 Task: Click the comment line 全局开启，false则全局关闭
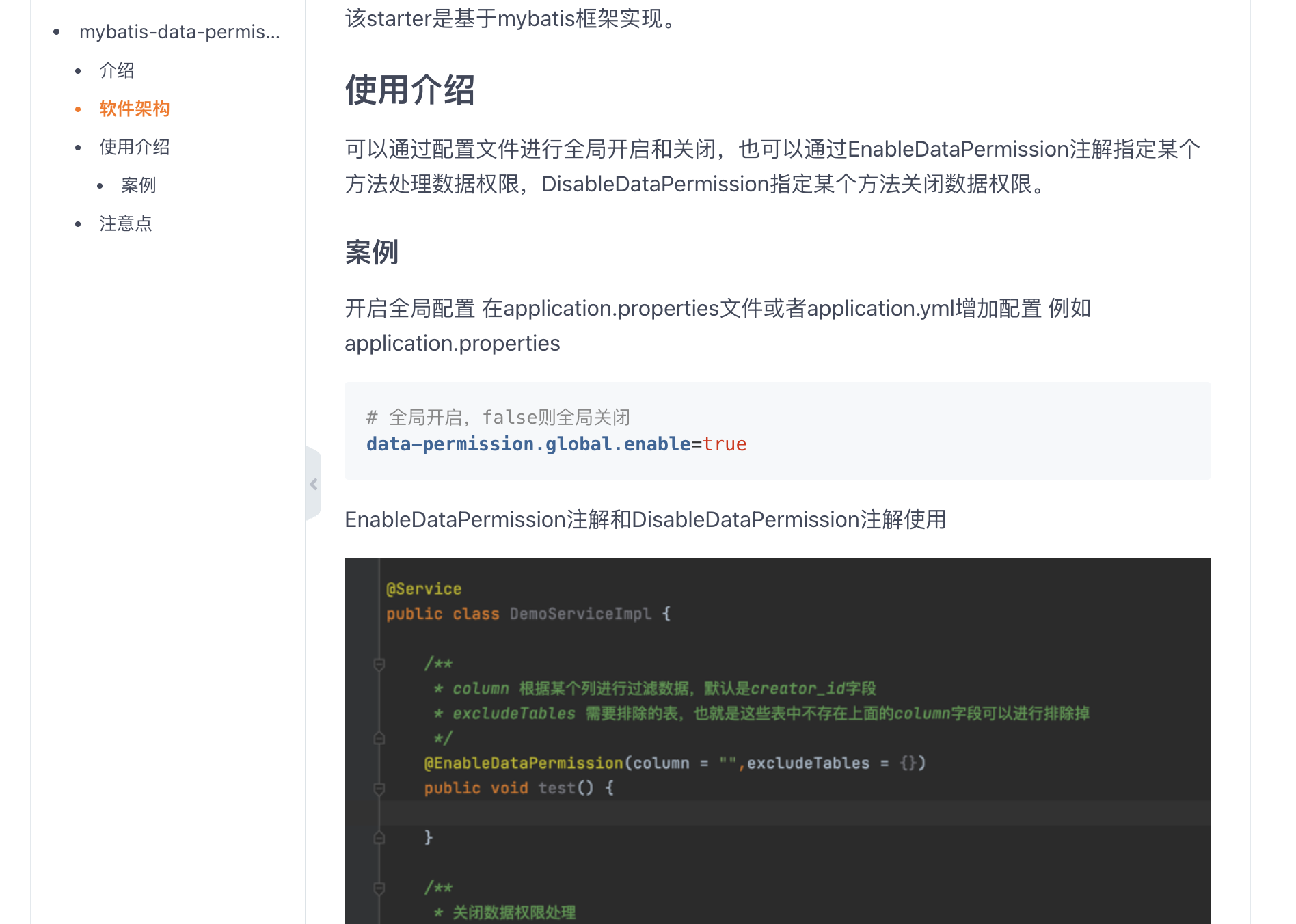click(x=498, y=417)
